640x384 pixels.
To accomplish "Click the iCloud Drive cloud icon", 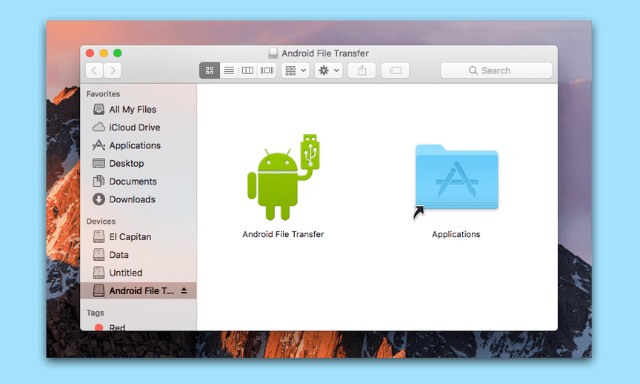I will pos(98,127).
